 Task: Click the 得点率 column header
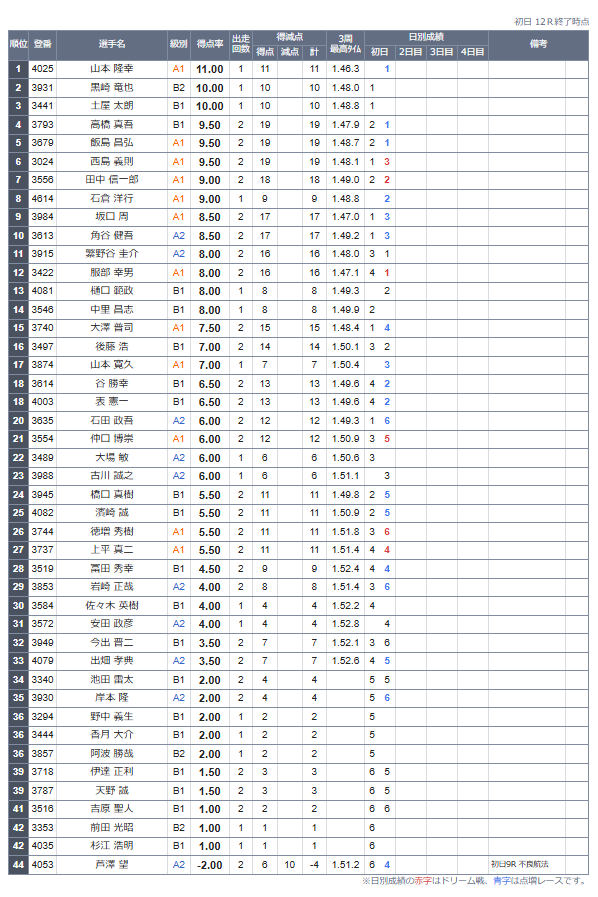point(209,44)
